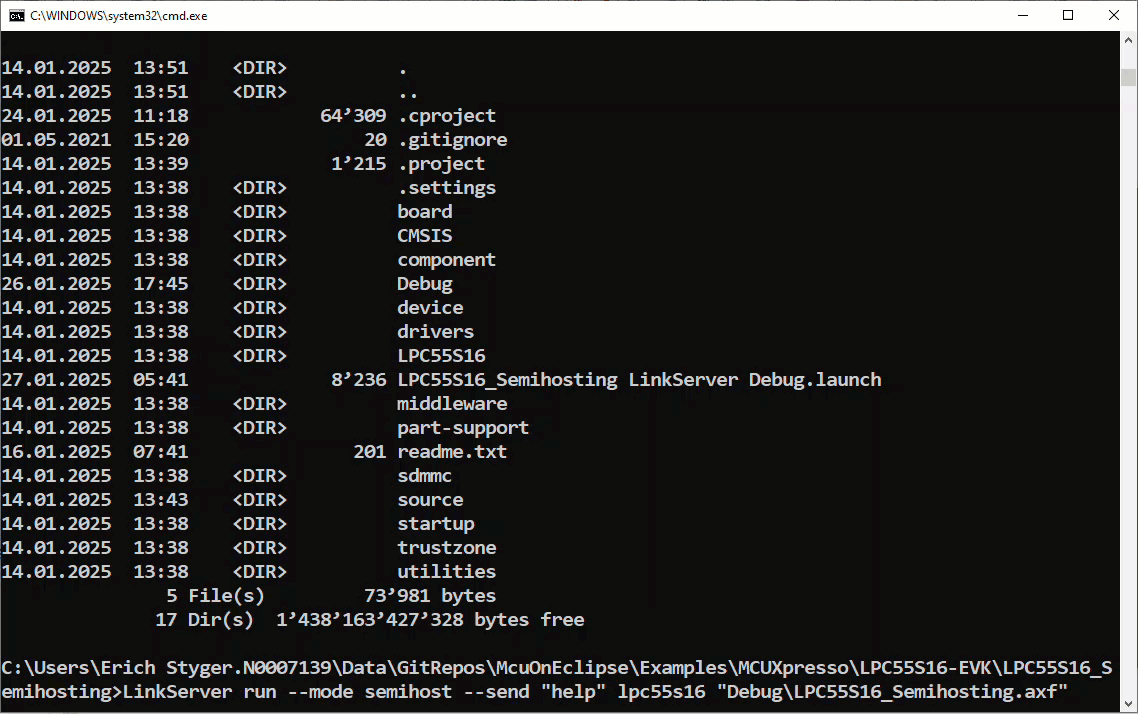The image size is (1138, 714).
Task: Click the middleware directory name
Action: pos(452,404)
